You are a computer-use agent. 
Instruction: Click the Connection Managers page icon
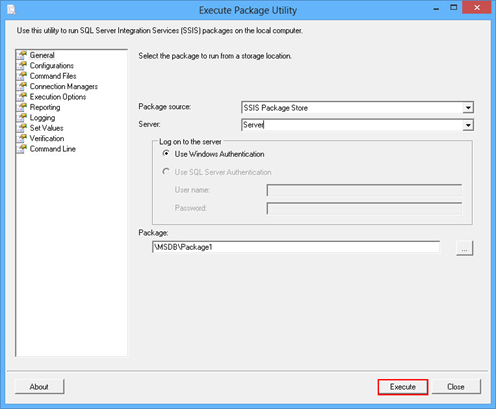coord(22,86)
